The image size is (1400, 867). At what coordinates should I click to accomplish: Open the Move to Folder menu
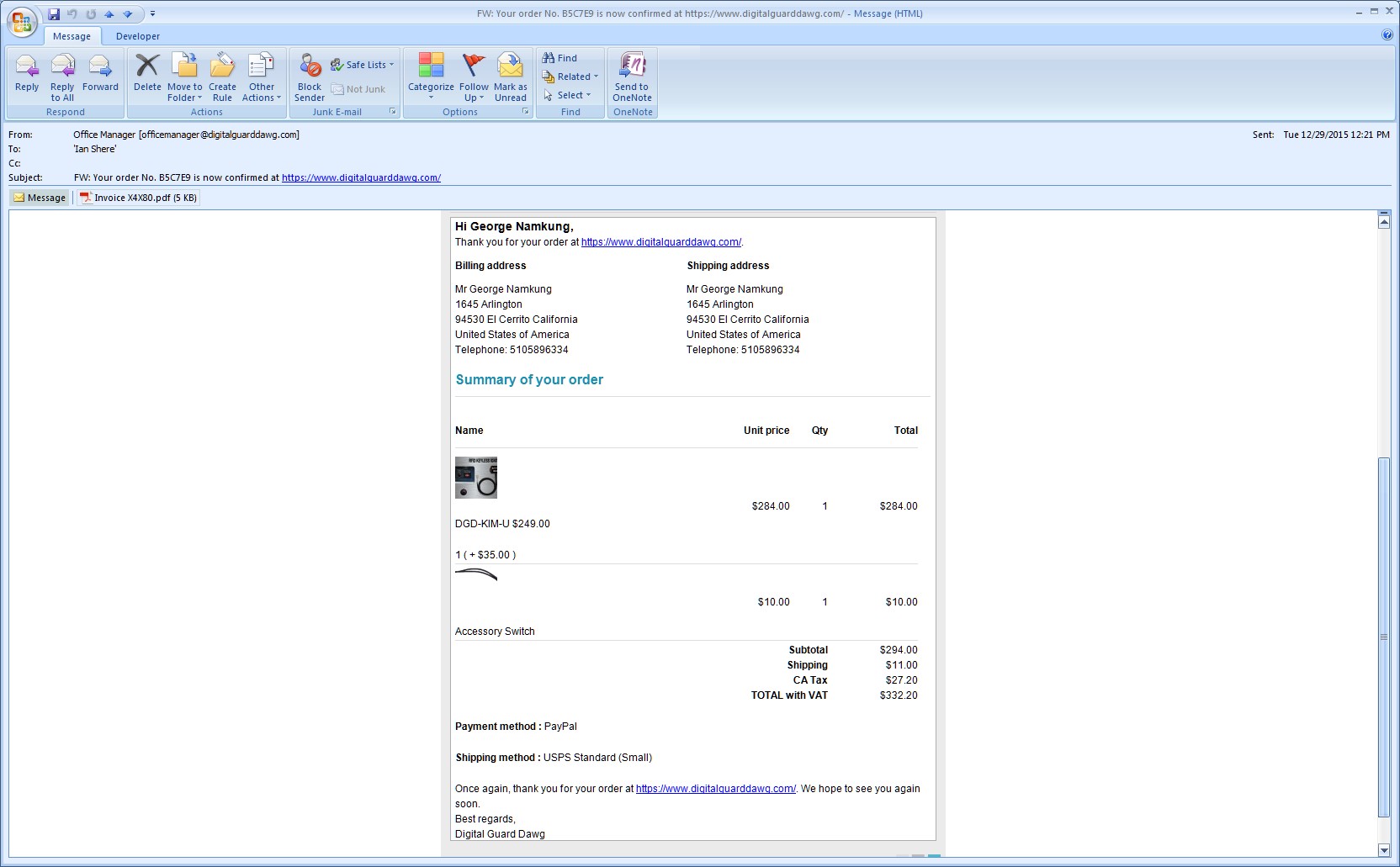click(x=184, y=77)
